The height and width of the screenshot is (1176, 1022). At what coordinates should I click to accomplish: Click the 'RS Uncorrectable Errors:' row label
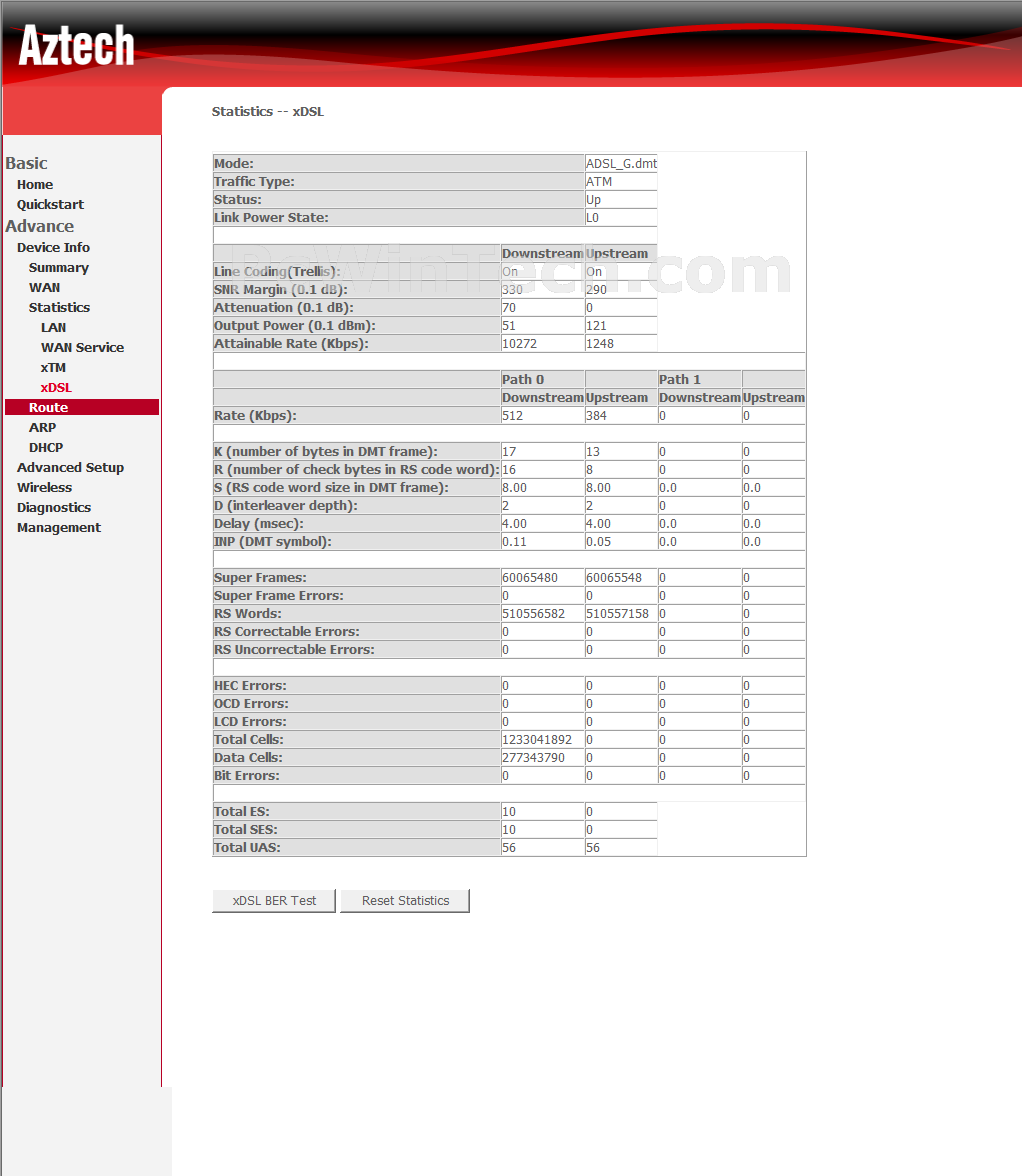pos(294,650)
